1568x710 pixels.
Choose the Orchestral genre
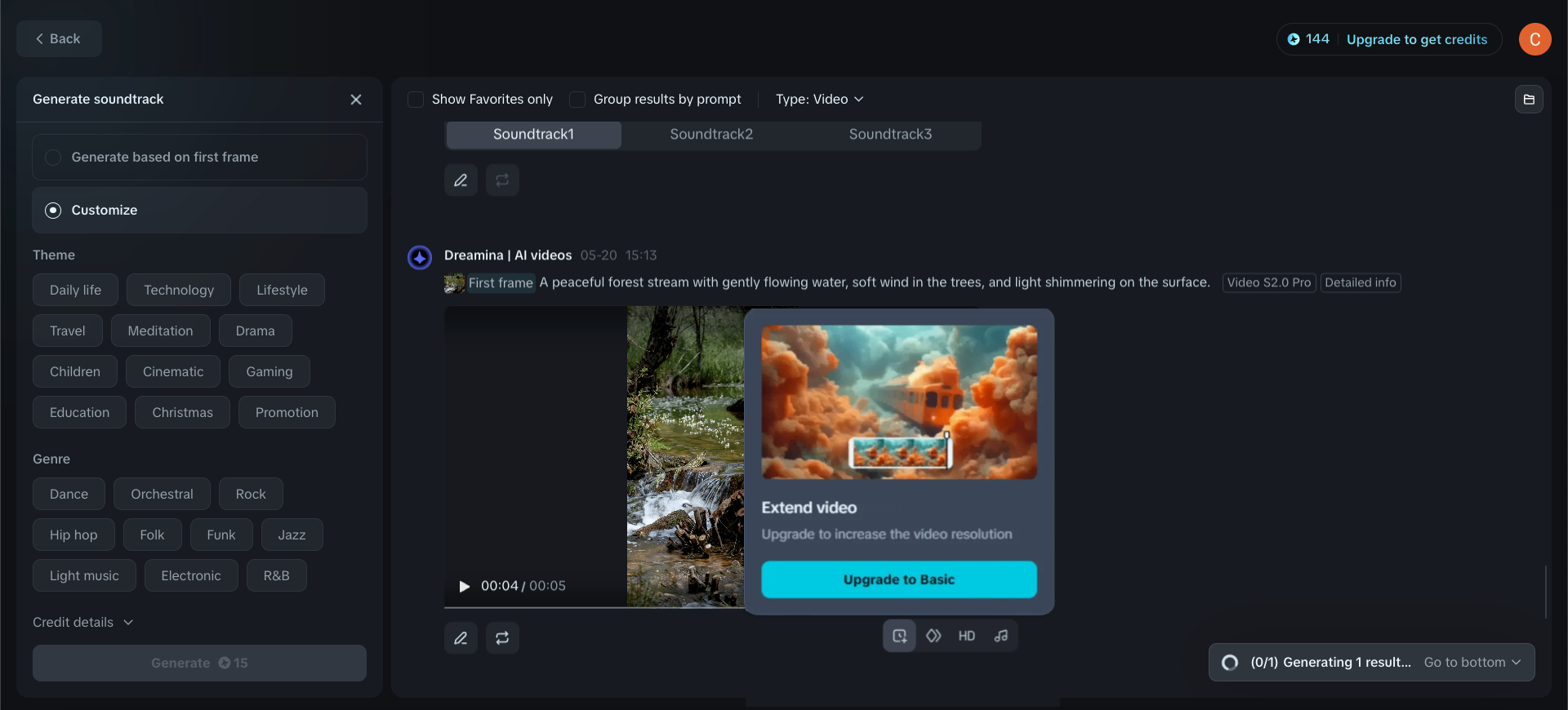pos(162,494)
